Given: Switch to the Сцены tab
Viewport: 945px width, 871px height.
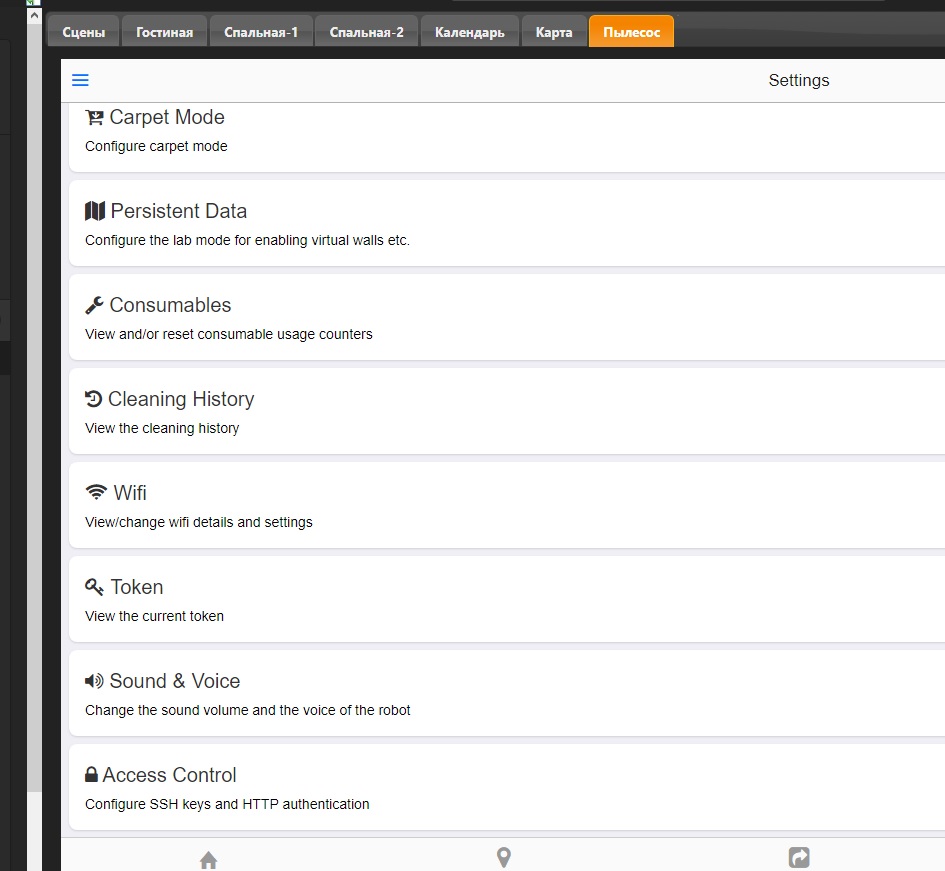Looking at the screenshot, I should (x=84, y=32).
